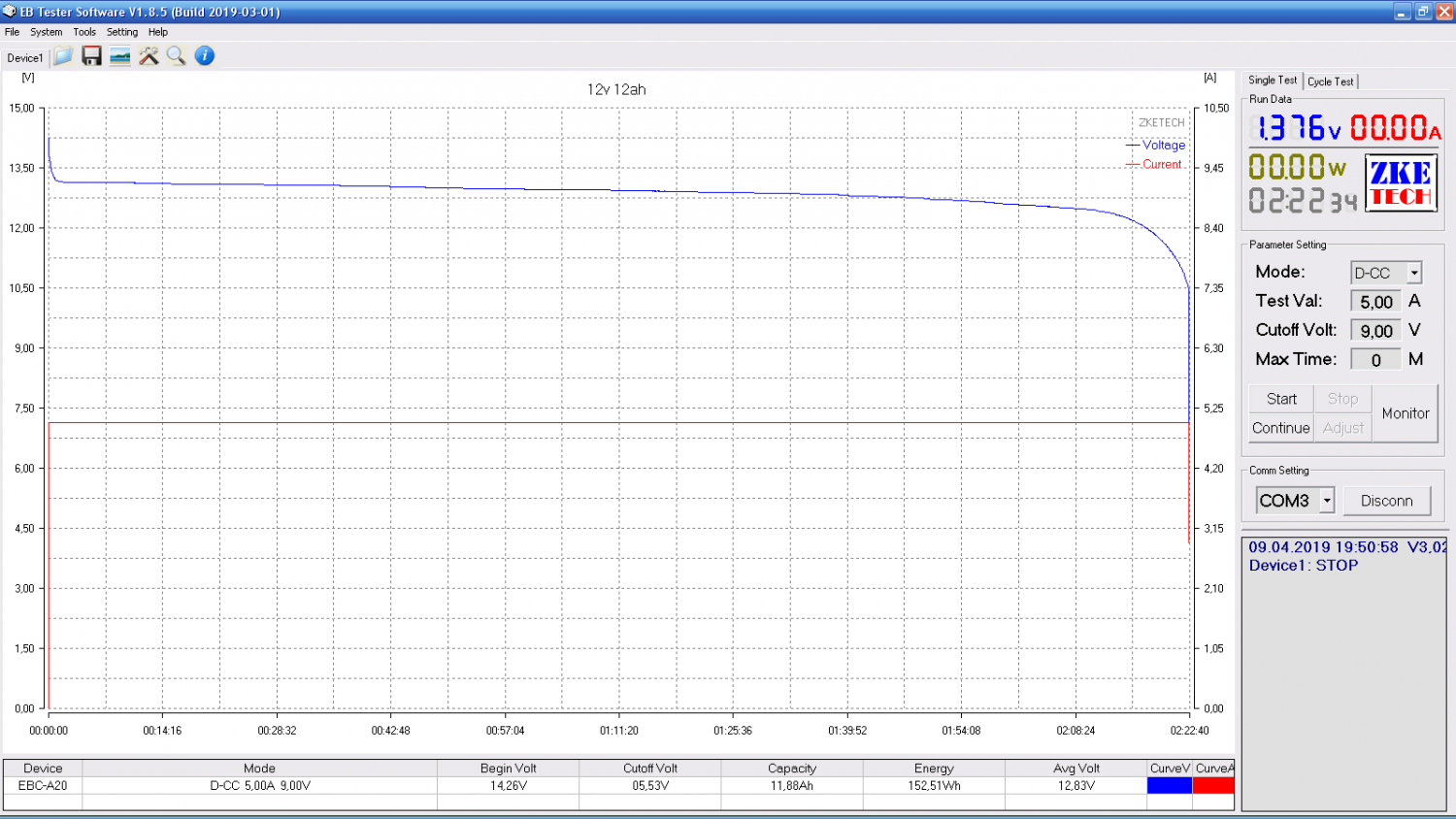Click the 14,26V begin volt cell
The height and width of the screenshot is (819, 1456).
point(509,786)
